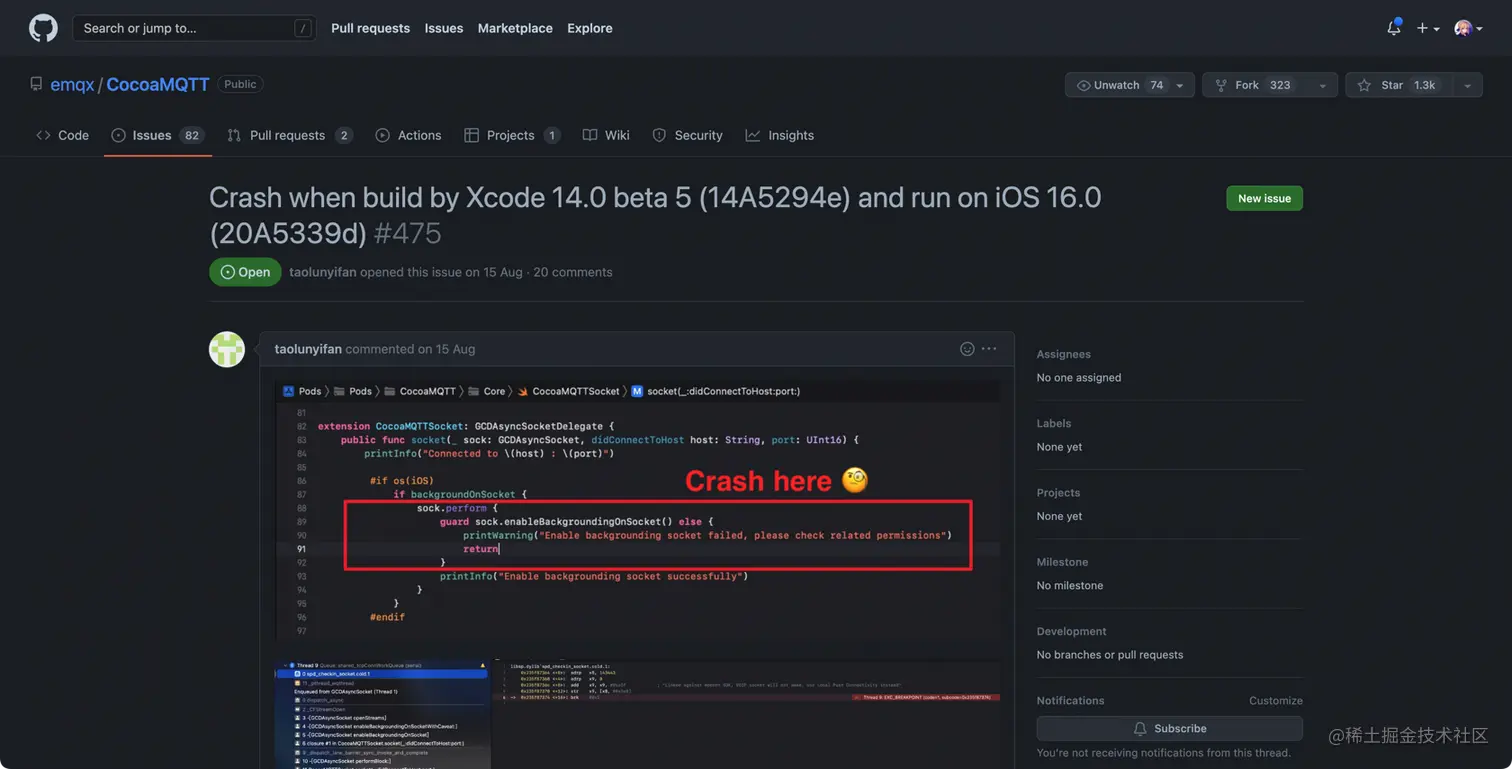This screenshot has width=1512, height=769.
Task: Open the plus create-new menu
Action: [x=1428, y=28]
